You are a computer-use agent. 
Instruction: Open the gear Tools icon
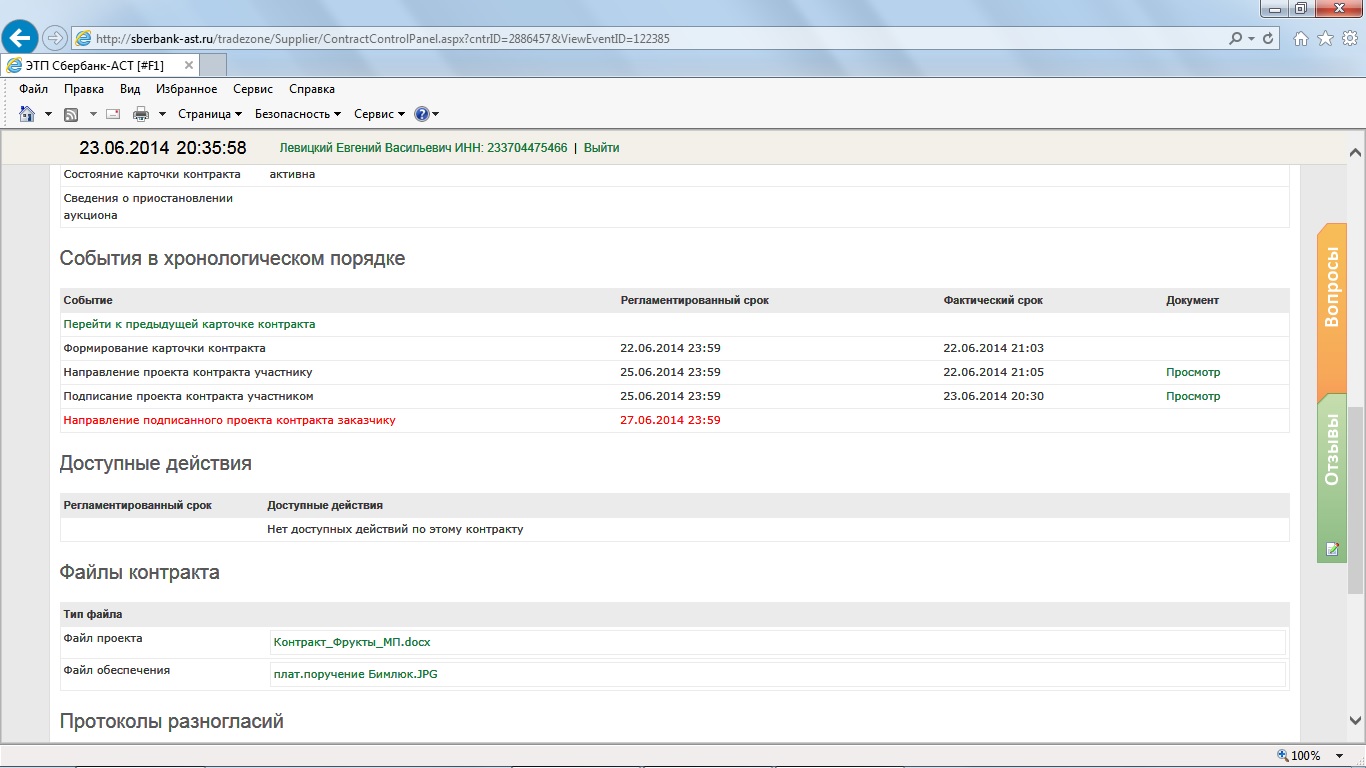pyautogui.click(x=1349, y=39)
